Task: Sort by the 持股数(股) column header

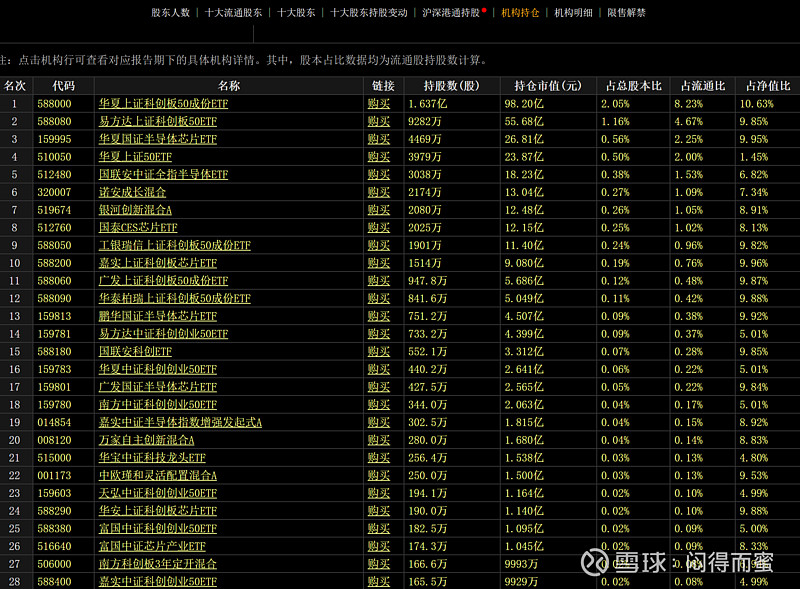Action: tap(452, 86)
